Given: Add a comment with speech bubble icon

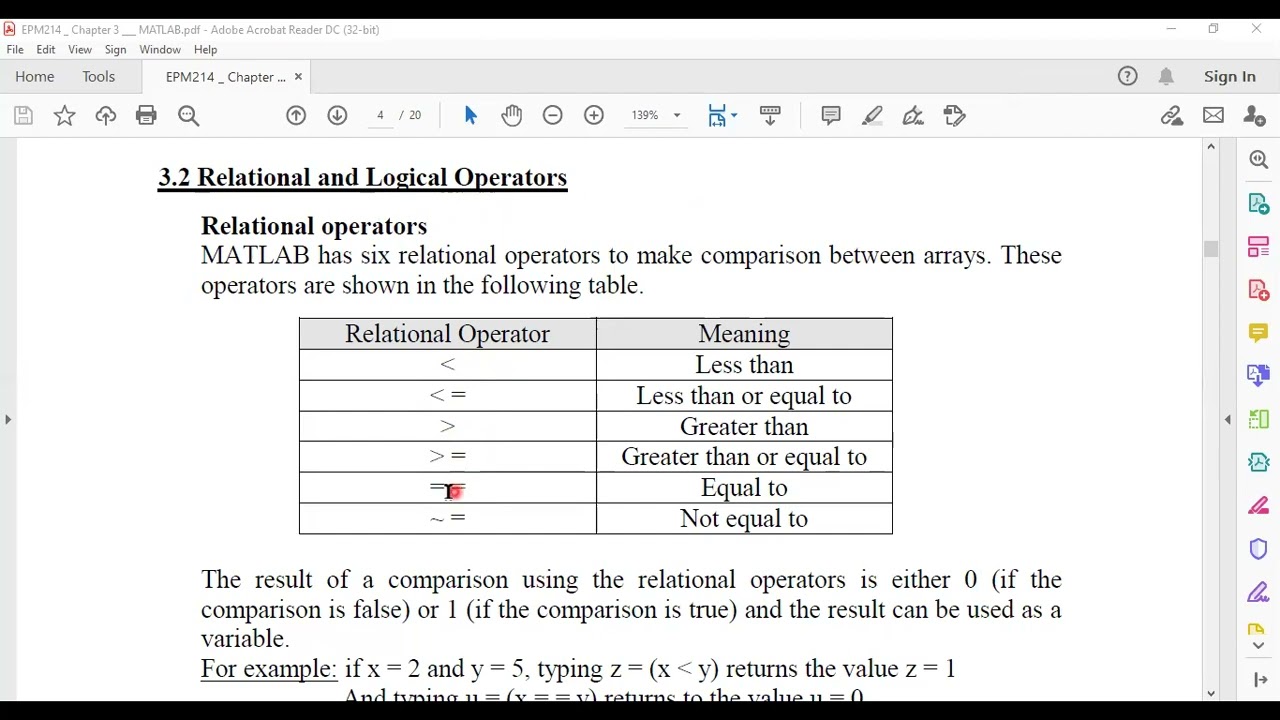Looking at the screenshot, I should pyautogui.click(x=831, y=116).
